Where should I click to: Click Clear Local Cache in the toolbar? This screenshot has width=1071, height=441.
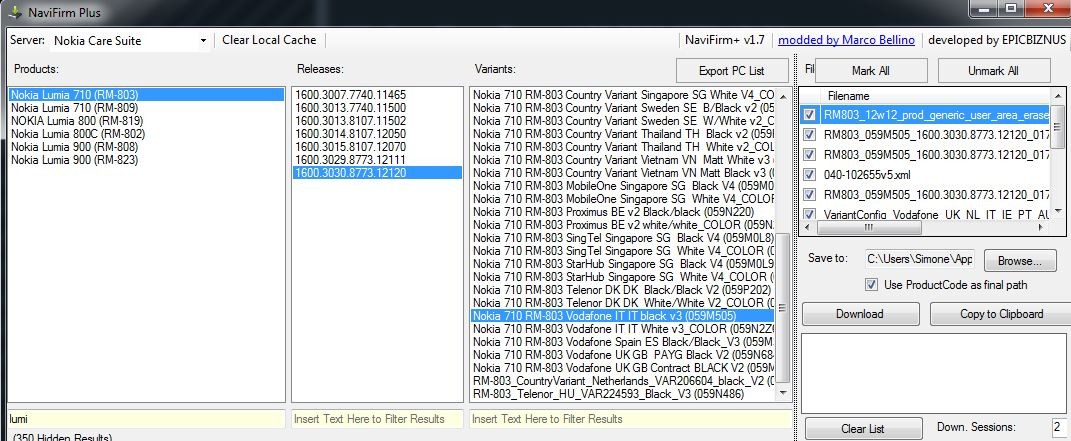point(269,40)
